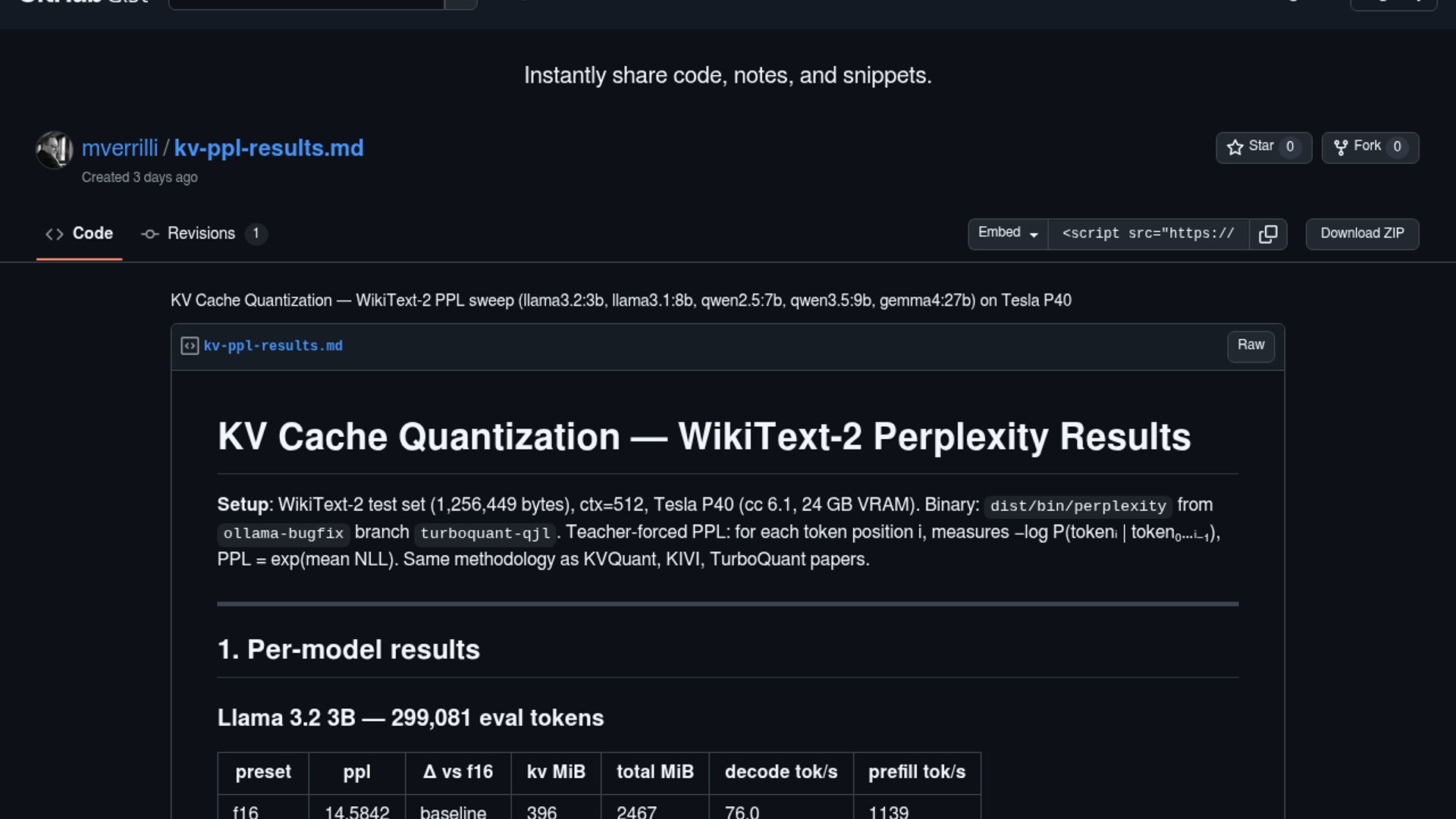Open the Embed dropdown menu
The width and height of the screenshot is (1456, 819).
click(1008, 234)
